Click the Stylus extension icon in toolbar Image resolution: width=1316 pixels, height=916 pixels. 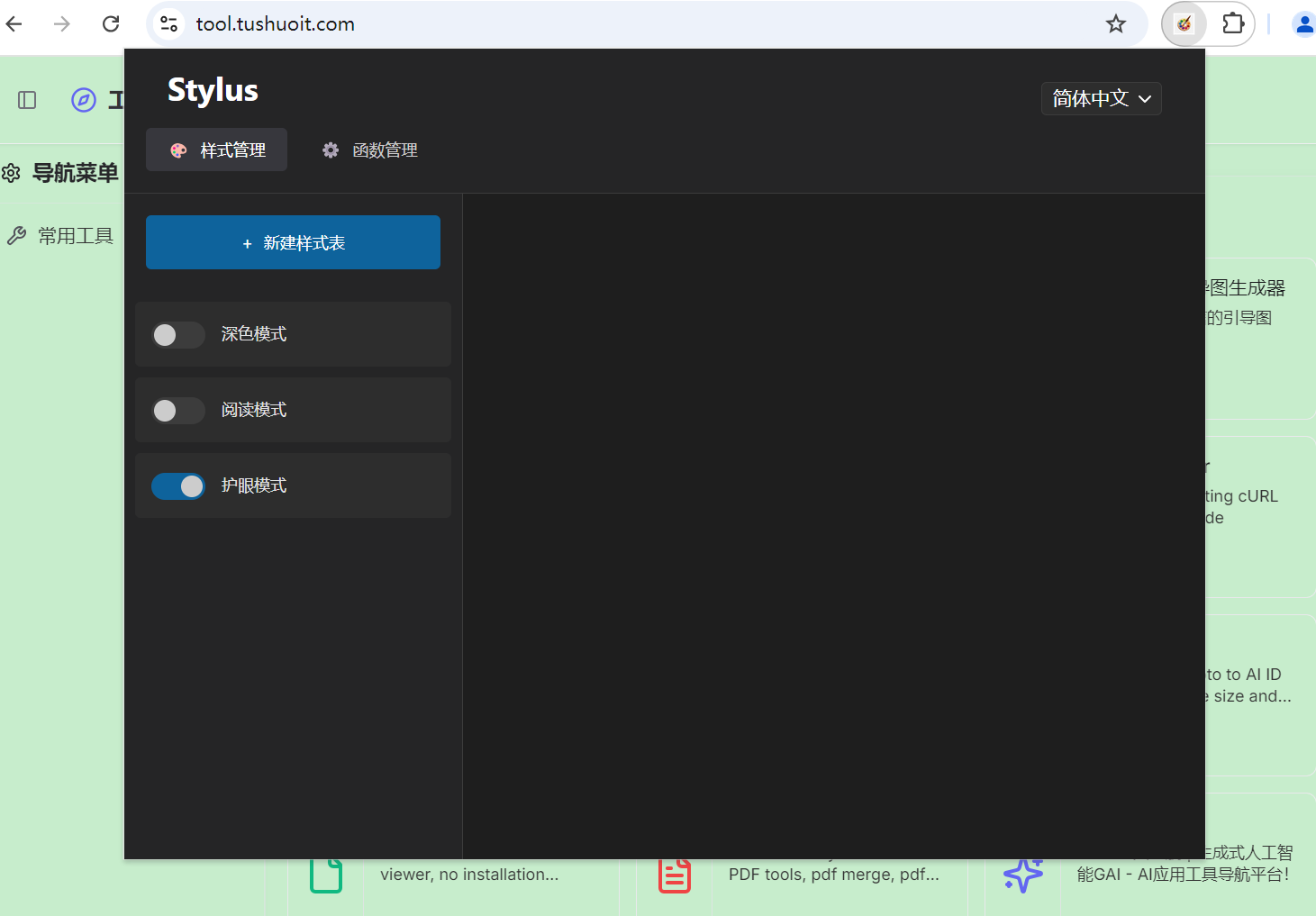click(x=1184, y=23)
